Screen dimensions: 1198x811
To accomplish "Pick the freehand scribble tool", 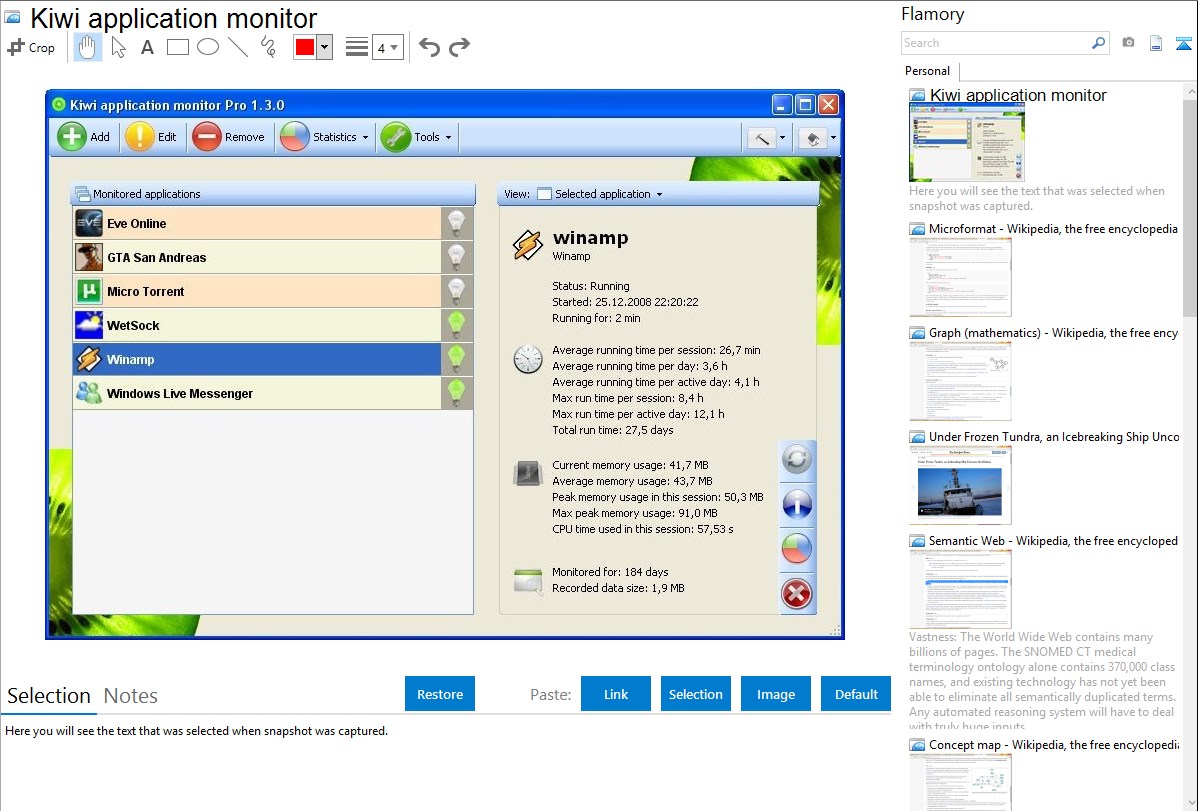I will [x=268, y=47].
